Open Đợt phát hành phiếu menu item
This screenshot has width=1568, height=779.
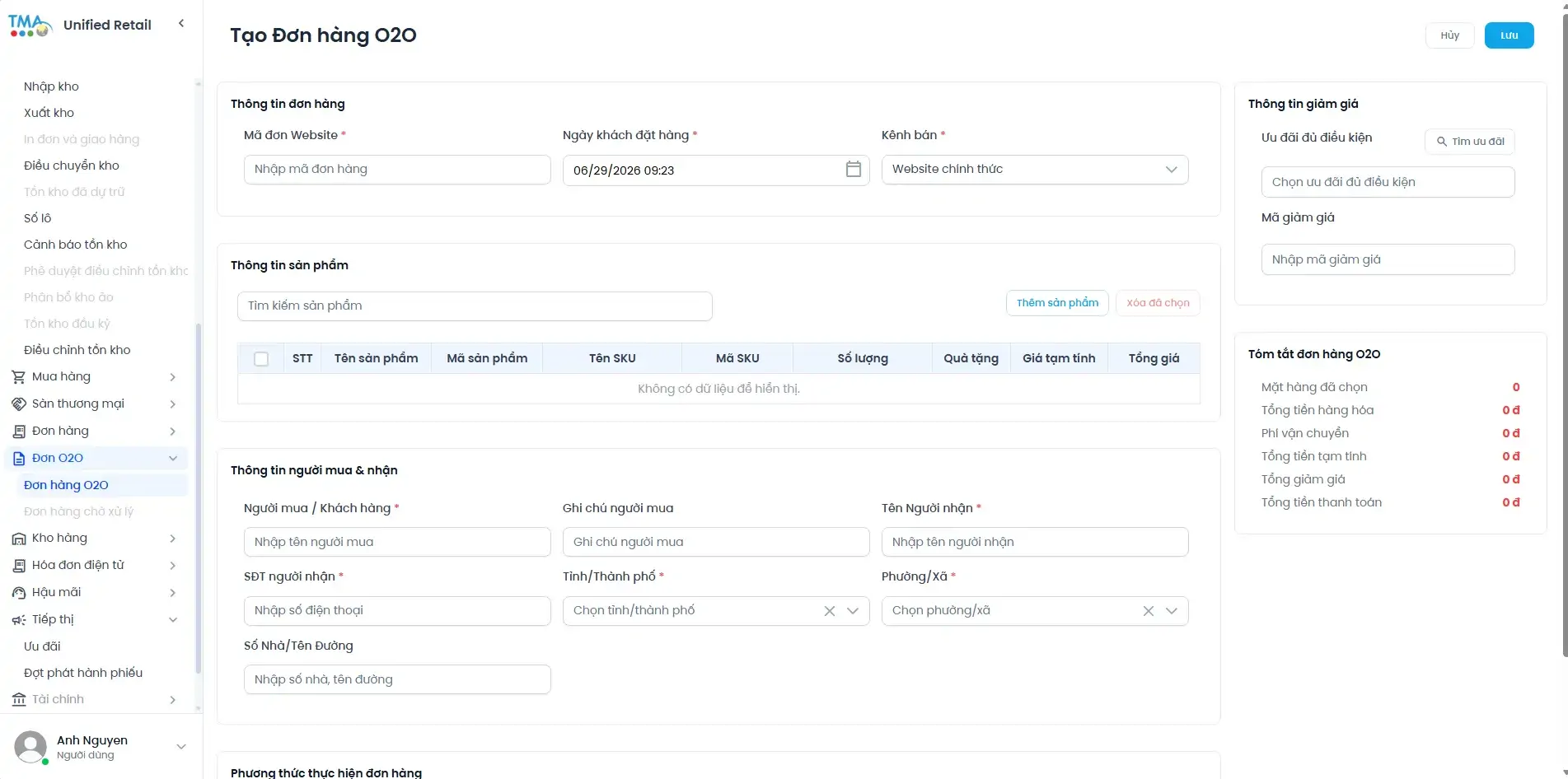click(x=83, y=673)
